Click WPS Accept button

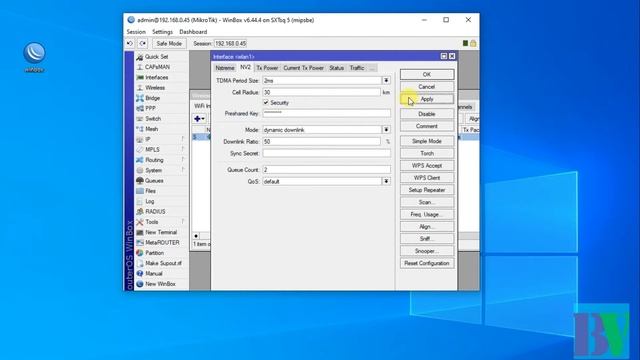[x=427, y=165]
